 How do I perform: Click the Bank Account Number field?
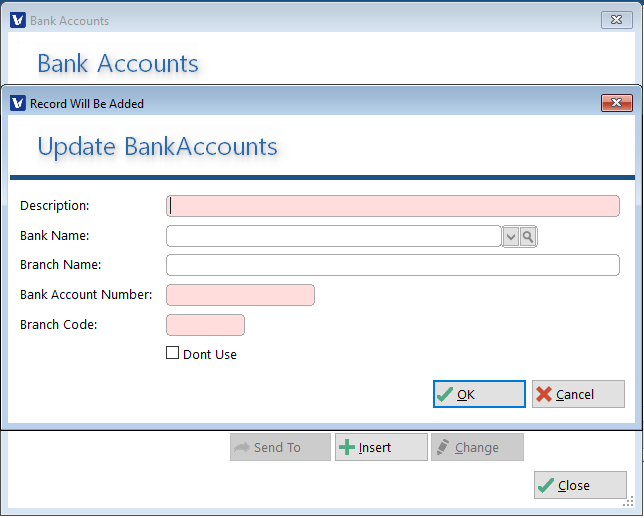coord(240,295)
